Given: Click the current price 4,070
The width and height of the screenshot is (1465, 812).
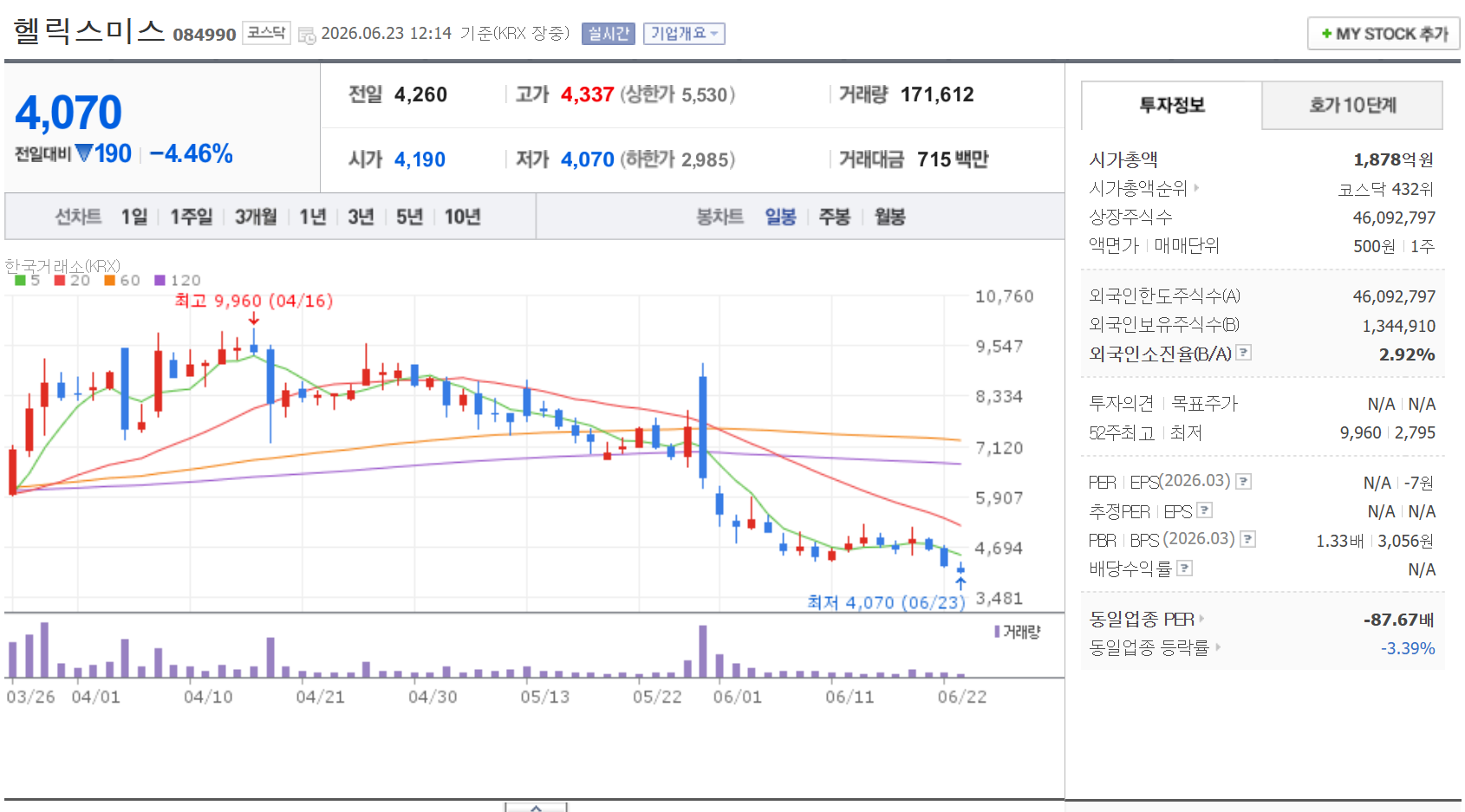Looking at the screenshot, I should tap(68, 113).
